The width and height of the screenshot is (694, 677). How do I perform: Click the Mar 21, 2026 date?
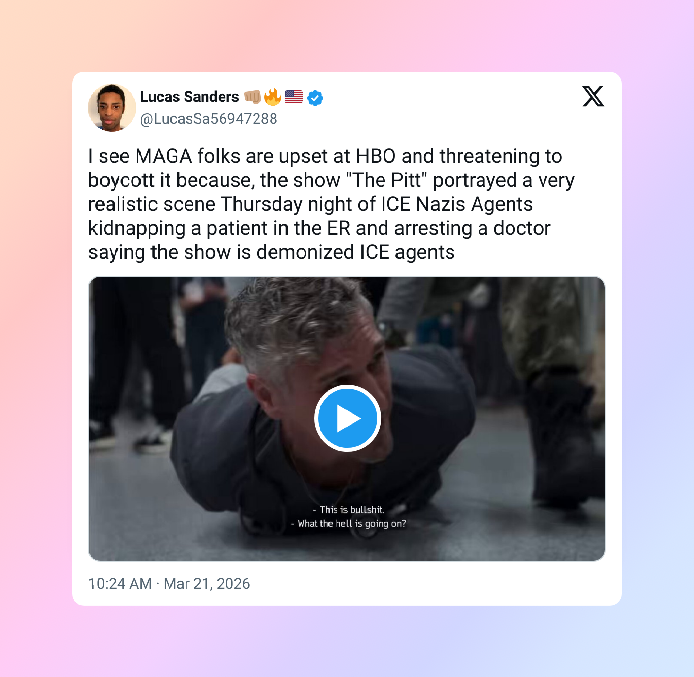207,584
